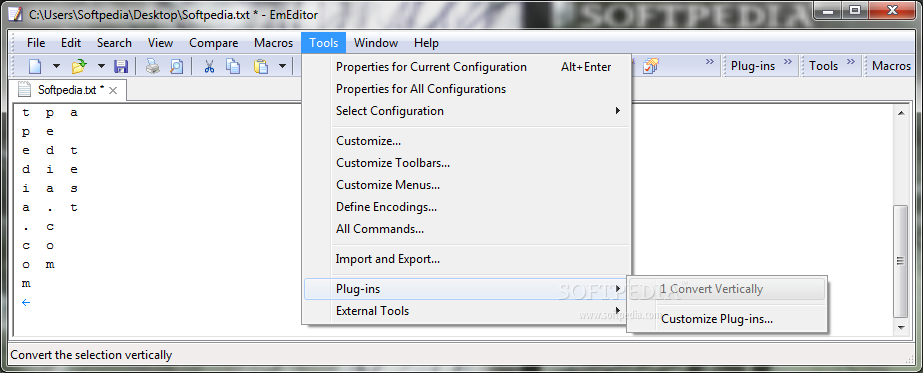Click the EmEditor title bar icon
This screenshot has width=923, height=373.
pos(16,15)
